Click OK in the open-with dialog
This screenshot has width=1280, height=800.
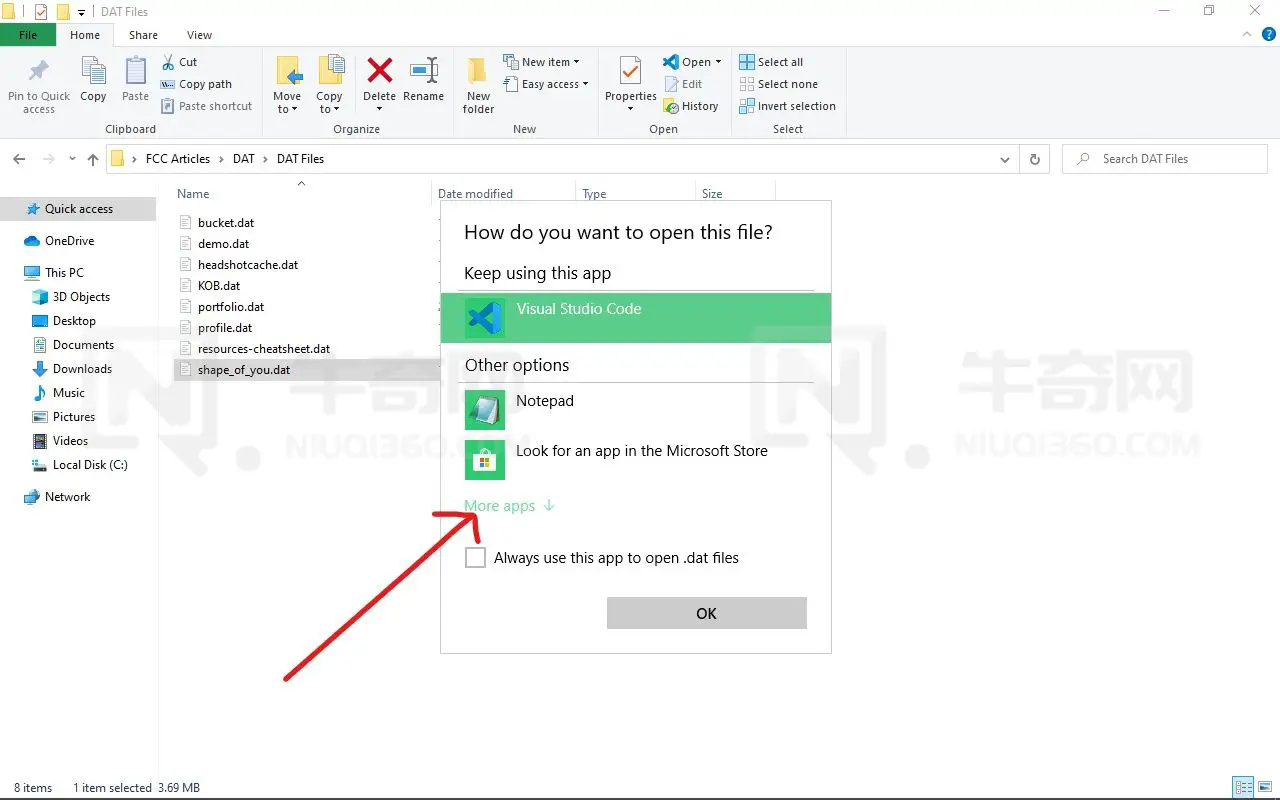point(706,613)
